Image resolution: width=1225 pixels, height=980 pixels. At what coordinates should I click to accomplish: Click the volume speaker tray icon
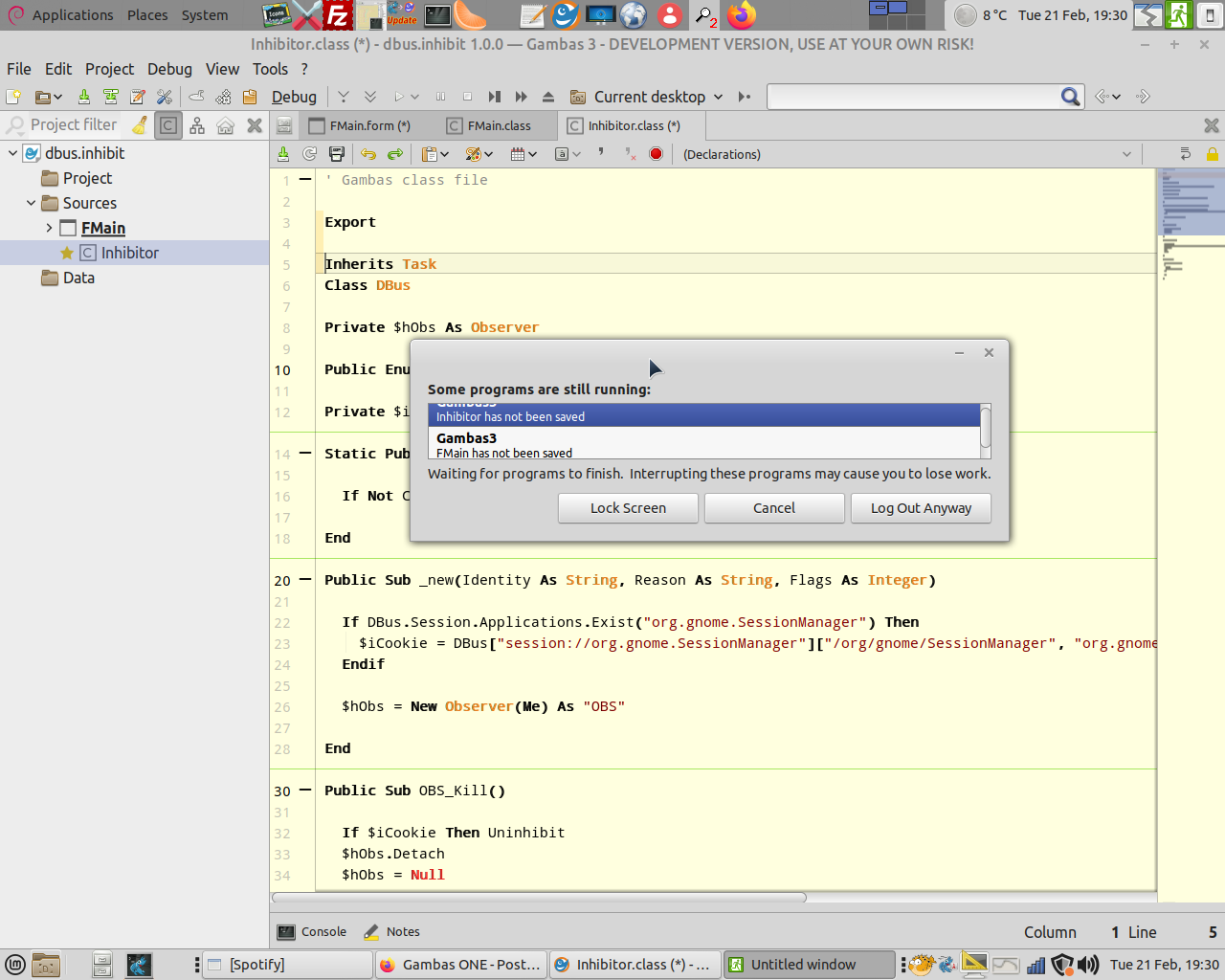[x=1088, y=965]
